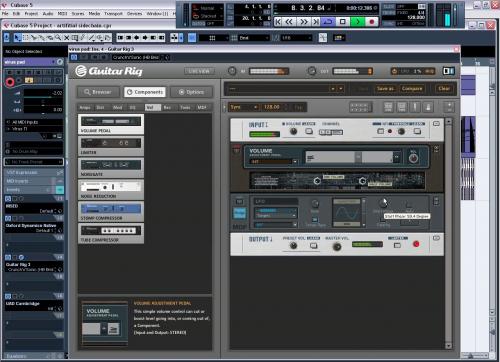
Task: Choose the Limiter component
Action: point(111,146)
